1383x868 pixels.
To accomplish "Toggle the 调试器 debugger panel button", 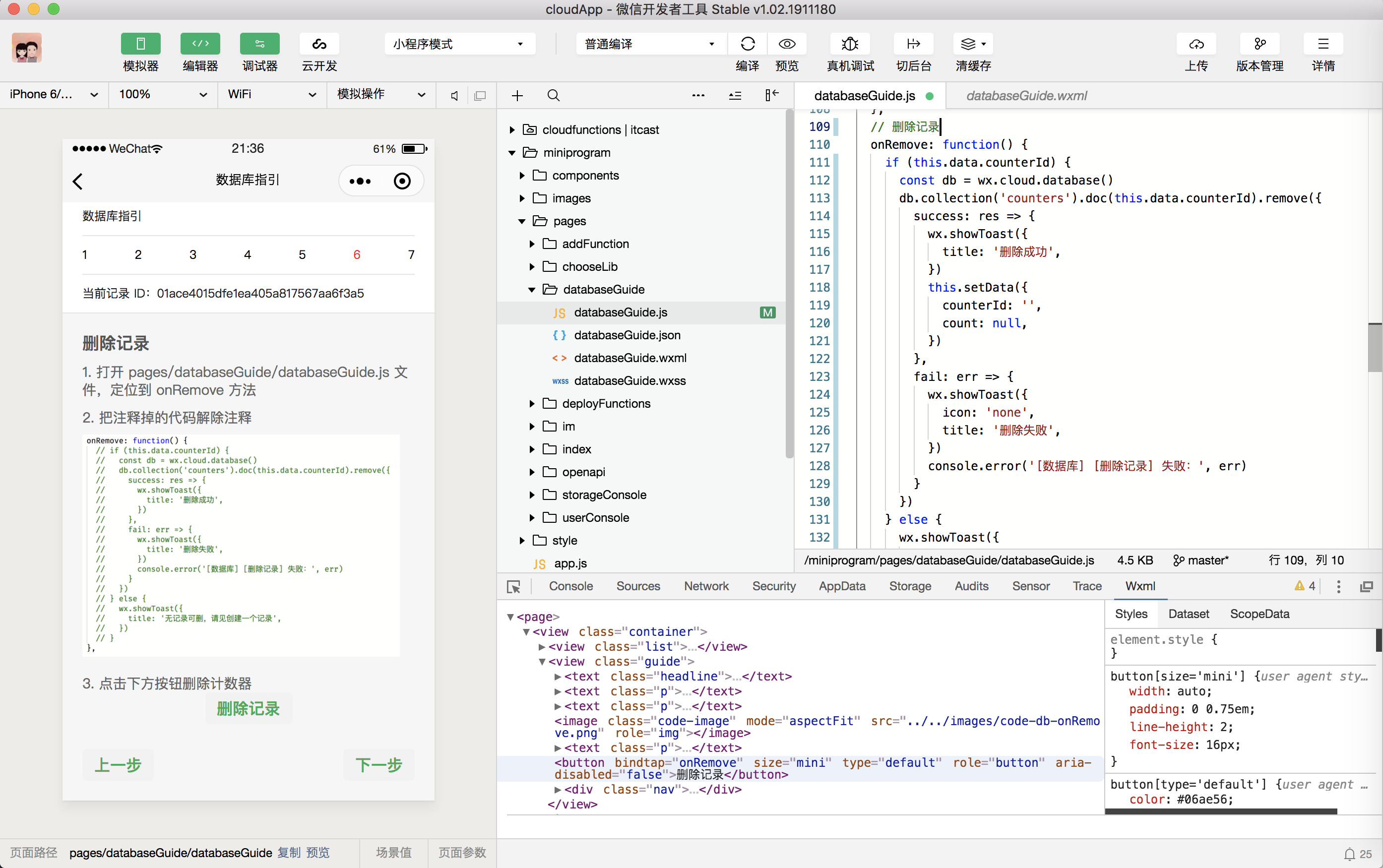I will 259,44.
